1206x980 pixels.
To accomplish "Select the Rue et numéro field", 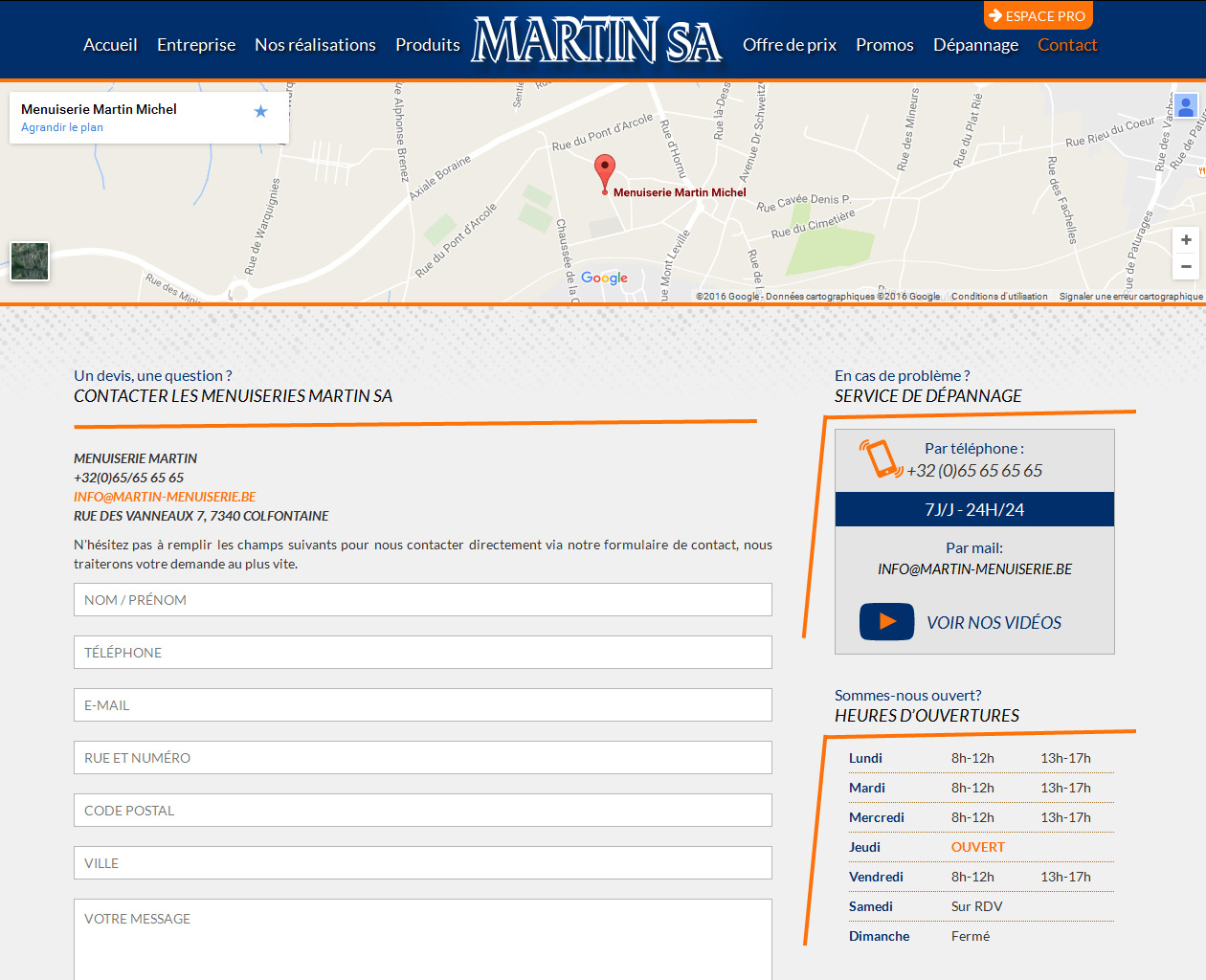I will coord(423,758).
